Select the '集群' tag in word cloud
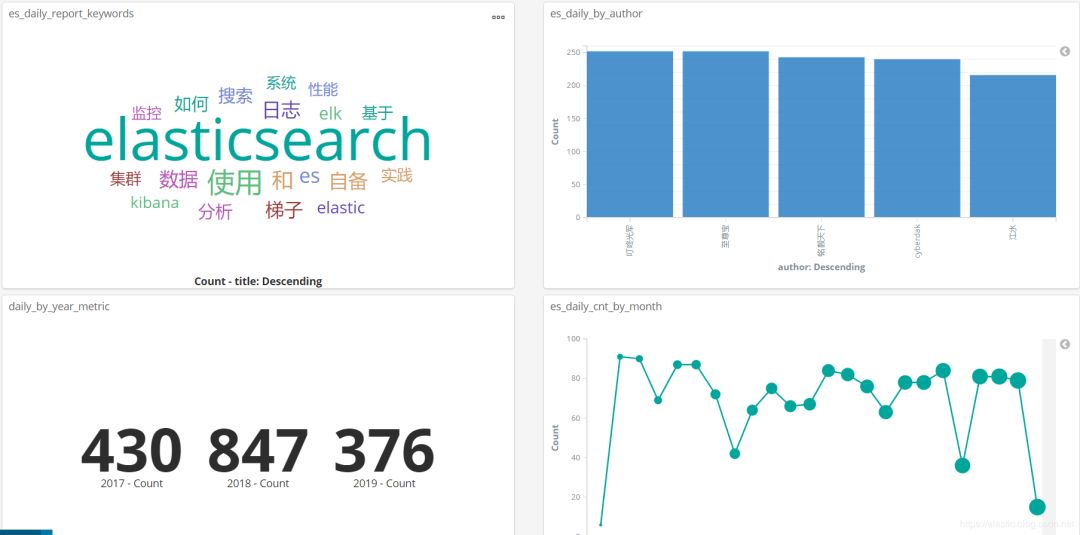The image size is (1080, 535). click(x=125, y=180)
